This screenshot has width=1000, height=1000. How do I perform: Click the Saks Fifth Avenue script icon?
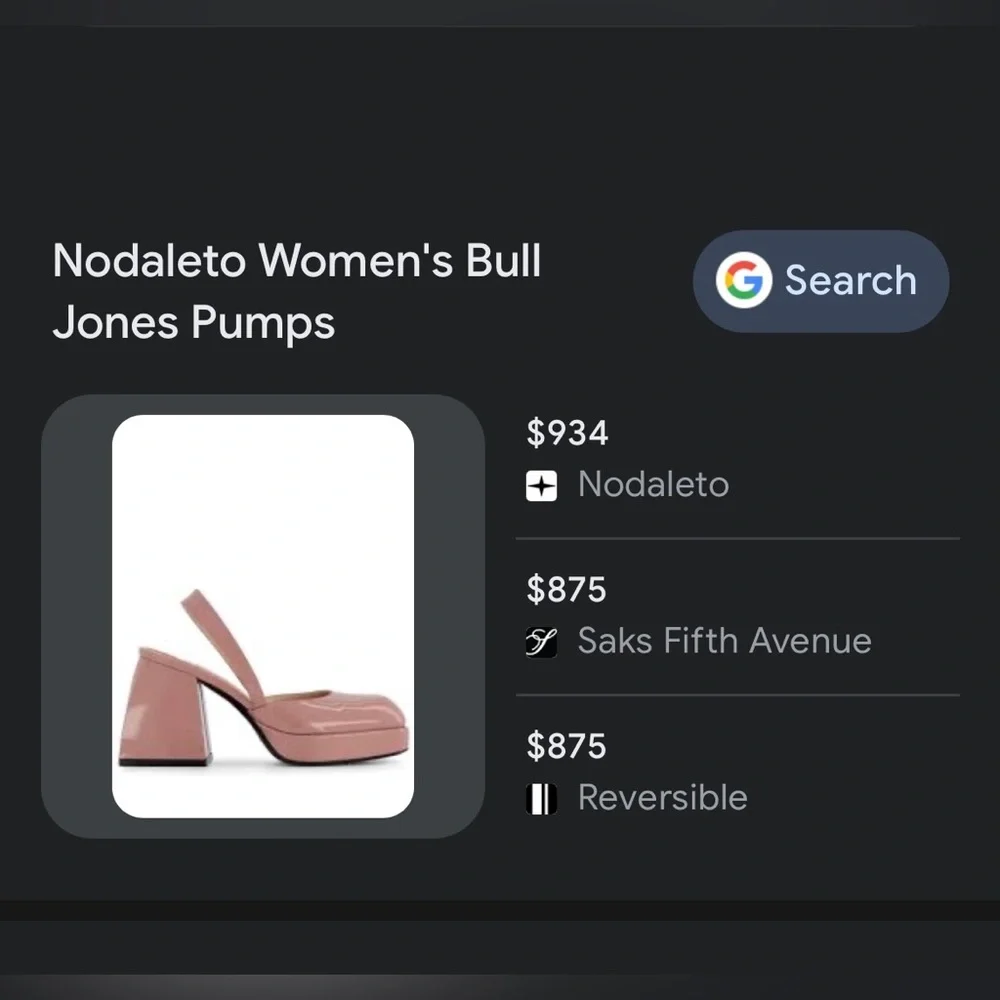(x=541, y=642)
